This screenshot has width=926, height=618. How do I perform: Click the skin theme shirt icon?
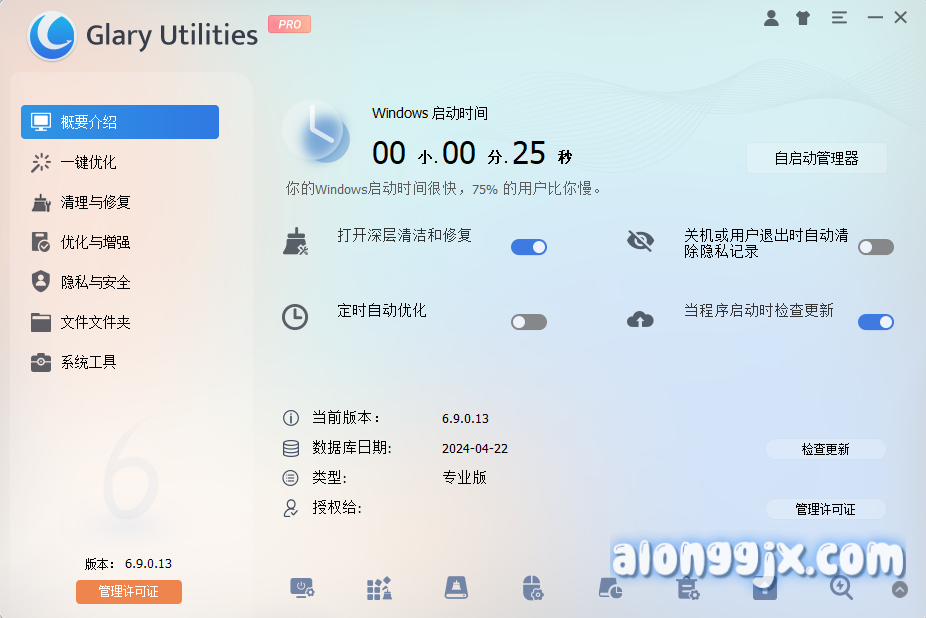[x=803, y=18]
